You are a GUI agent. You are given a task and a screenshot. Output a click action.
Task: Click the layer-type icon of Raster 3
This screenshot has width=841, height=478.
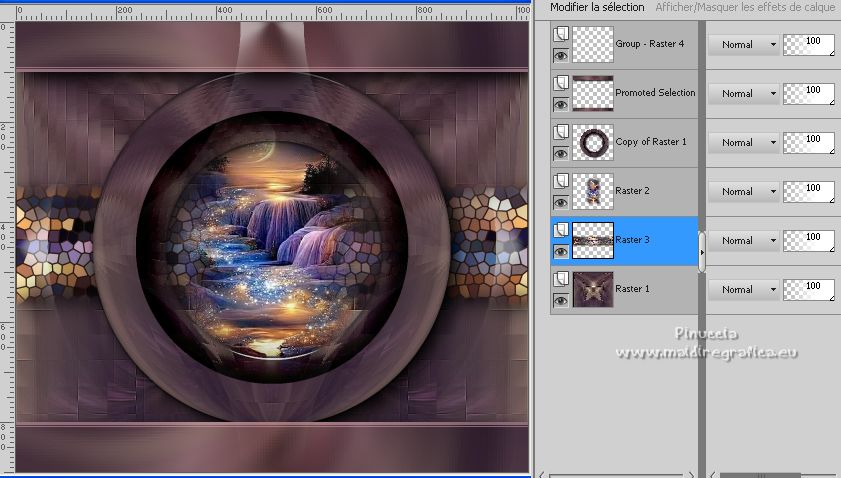[x=560, y=231]
